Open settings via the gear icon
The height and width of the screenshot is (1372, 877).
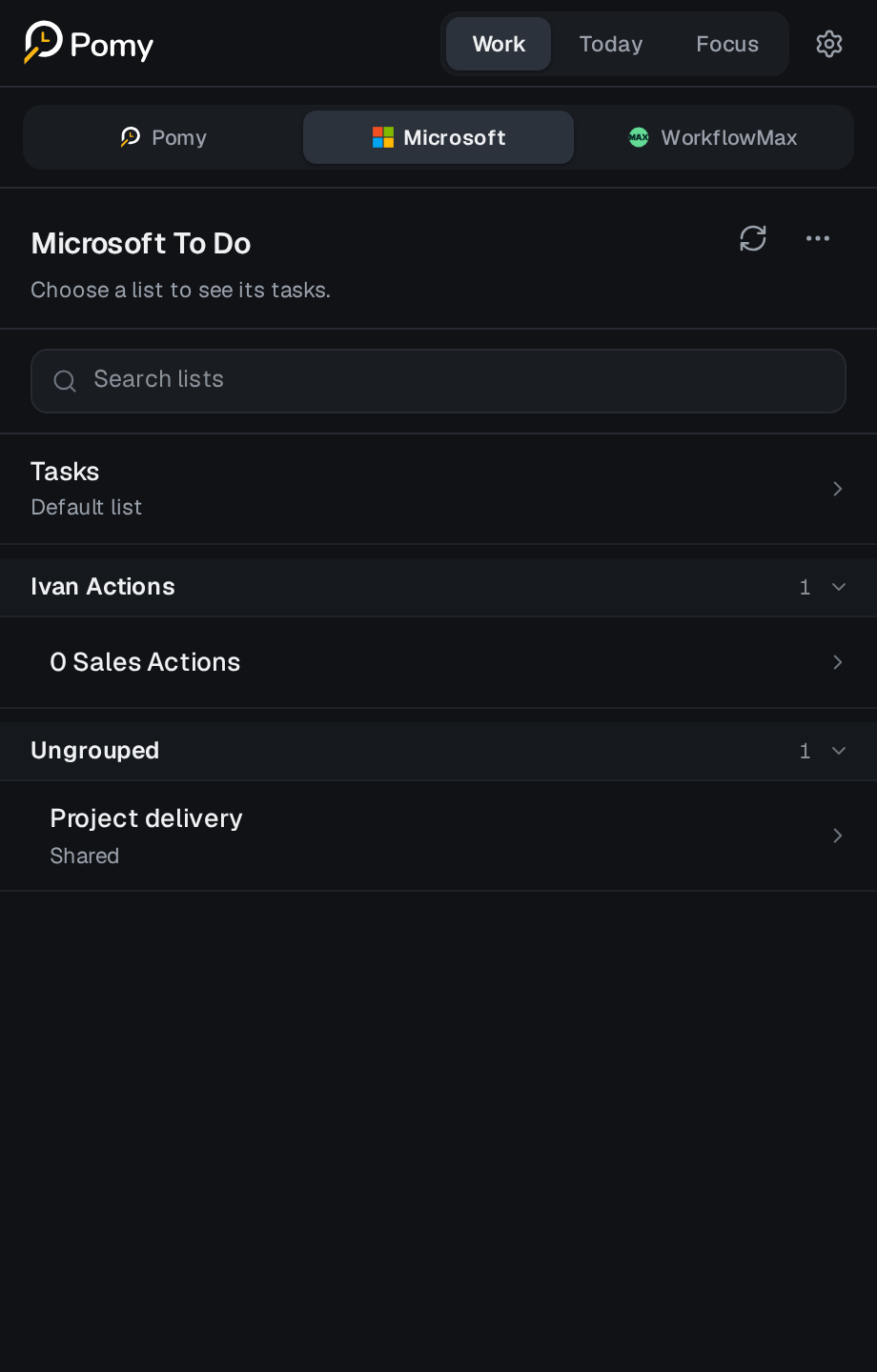[829, 44]
